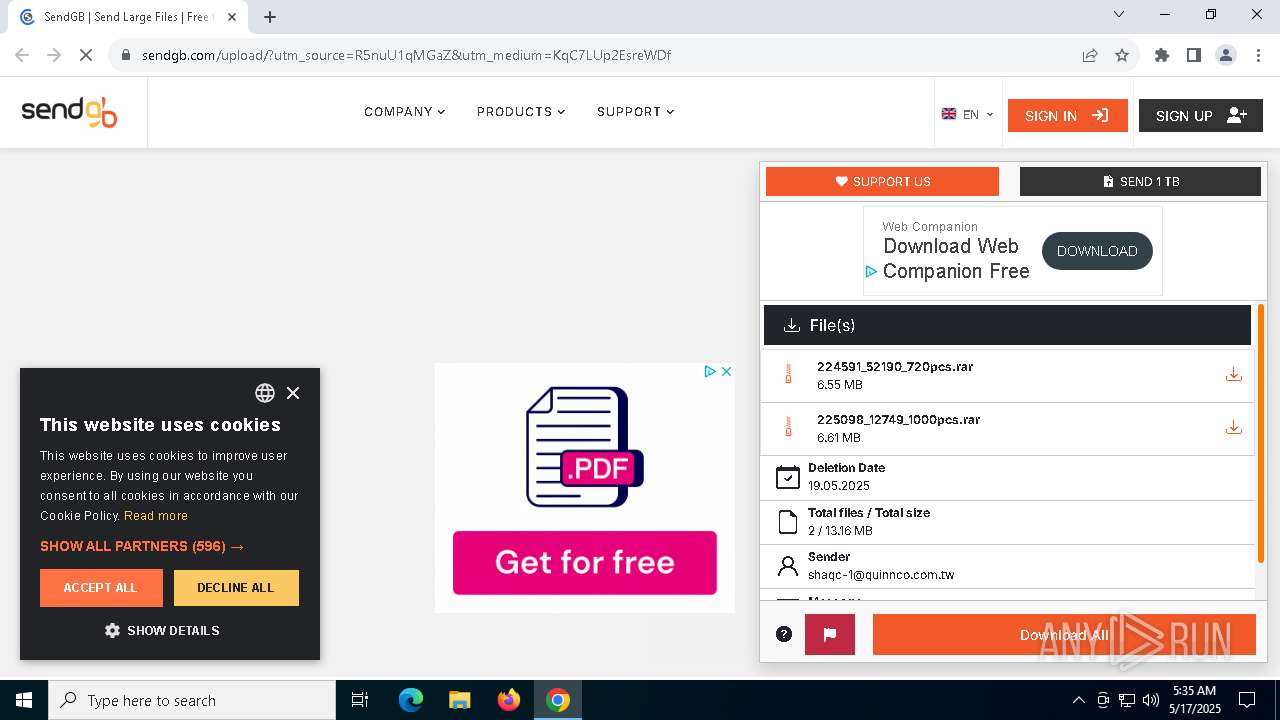Open Microsoft Edge from taskbar
This screenshot has width=1280, height=720.
click(x=411, y=700)
